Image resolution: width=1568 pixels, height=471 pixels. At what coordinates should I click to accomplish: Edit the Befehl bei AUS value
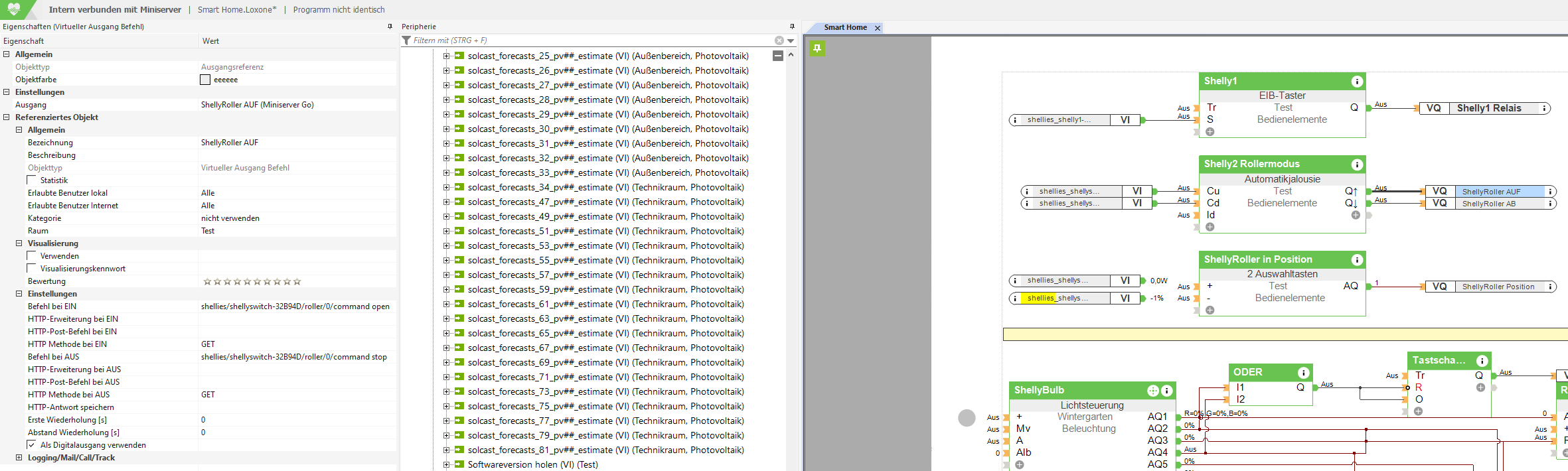(297, 357)
